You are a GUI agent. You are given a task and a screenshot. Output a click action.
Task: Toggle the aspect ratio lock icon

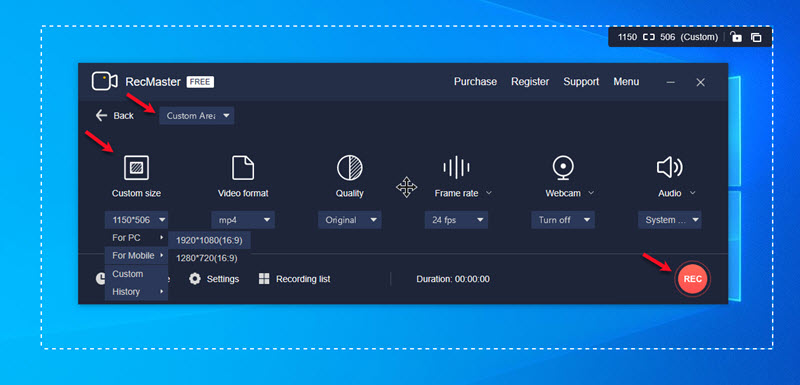pos(736,37)
